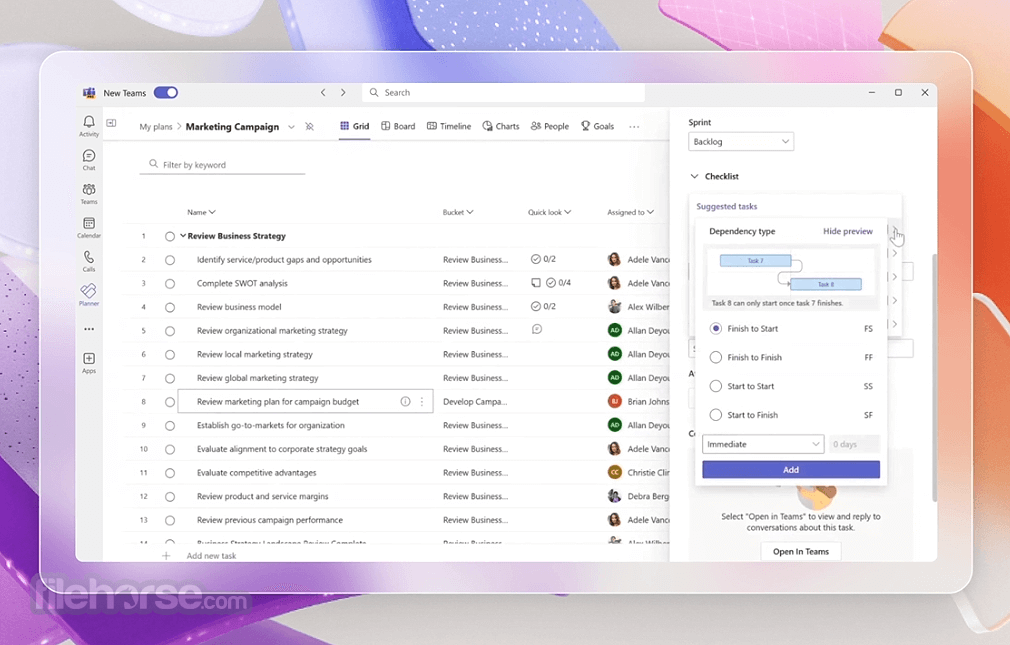1010x645 pixels.
Task: Toggle the New Teams switch
Action: (166, 93)
